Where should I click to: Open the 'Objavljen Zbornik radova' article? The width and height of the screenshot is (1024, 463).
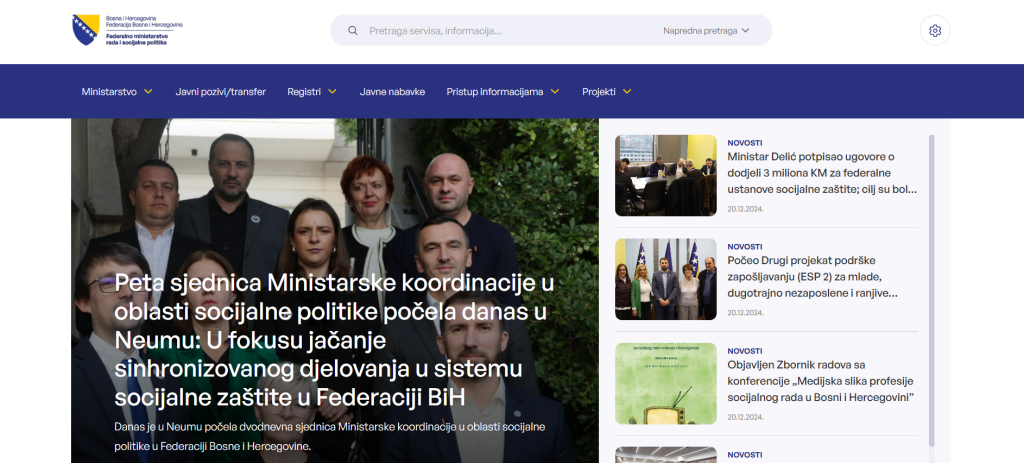pyautogui.click(x=821, y=381)
